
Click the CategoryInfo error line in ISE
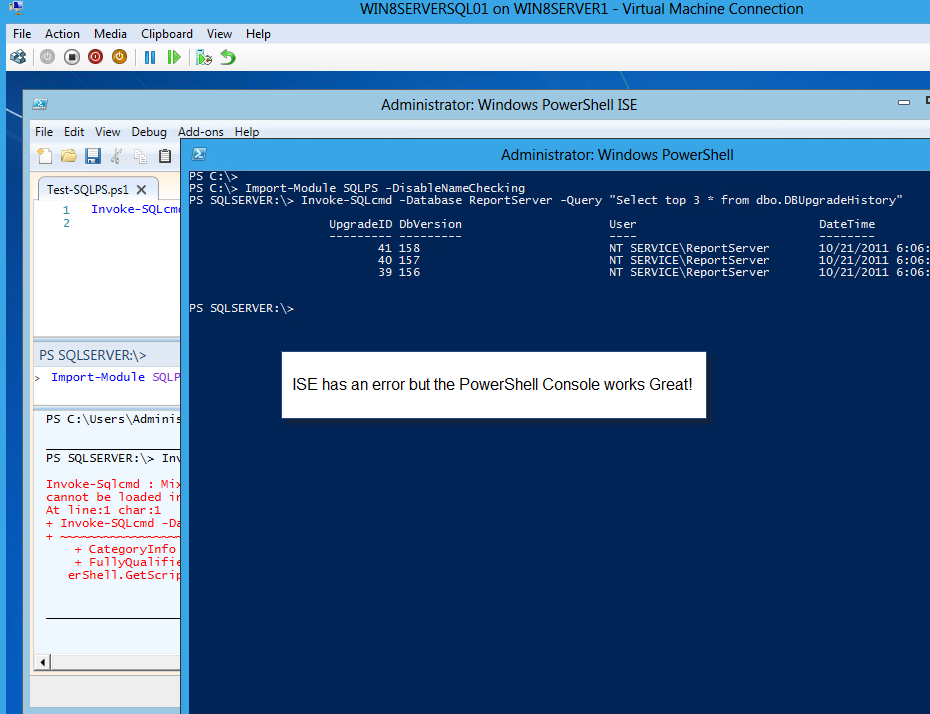click(126, 549)
